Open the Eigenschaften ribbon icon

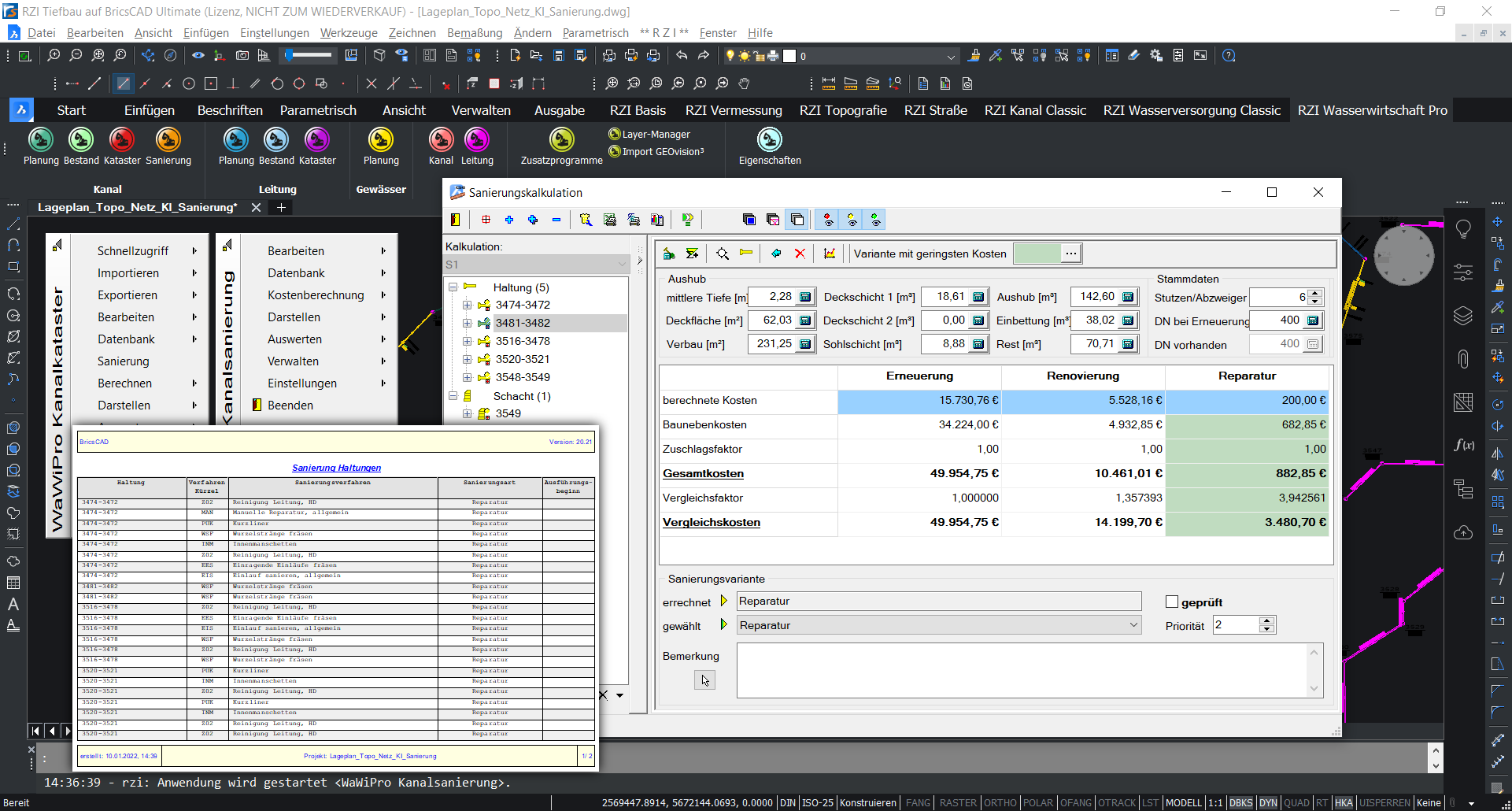pyautogui.click(x=769, y=140)
